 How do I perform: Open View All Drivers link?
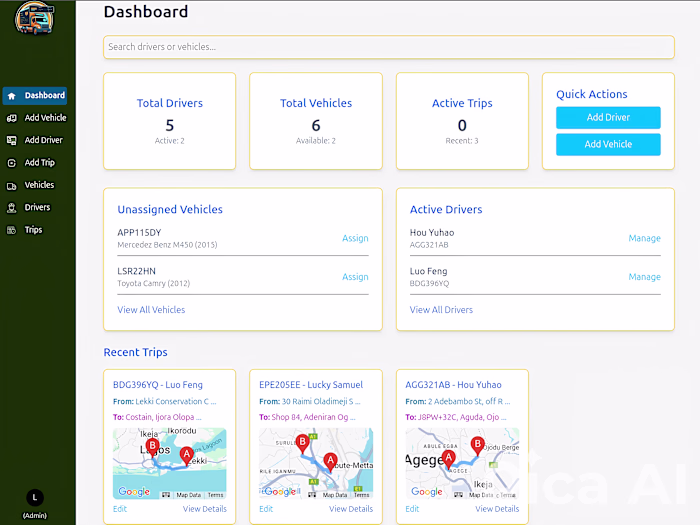point(441,310)
